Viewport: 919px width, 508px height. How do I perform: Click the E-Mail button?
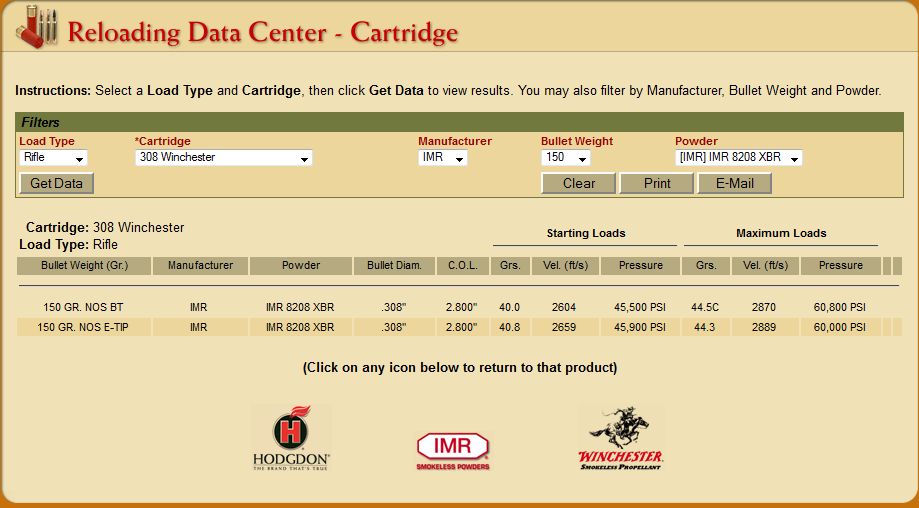[734, 183]
